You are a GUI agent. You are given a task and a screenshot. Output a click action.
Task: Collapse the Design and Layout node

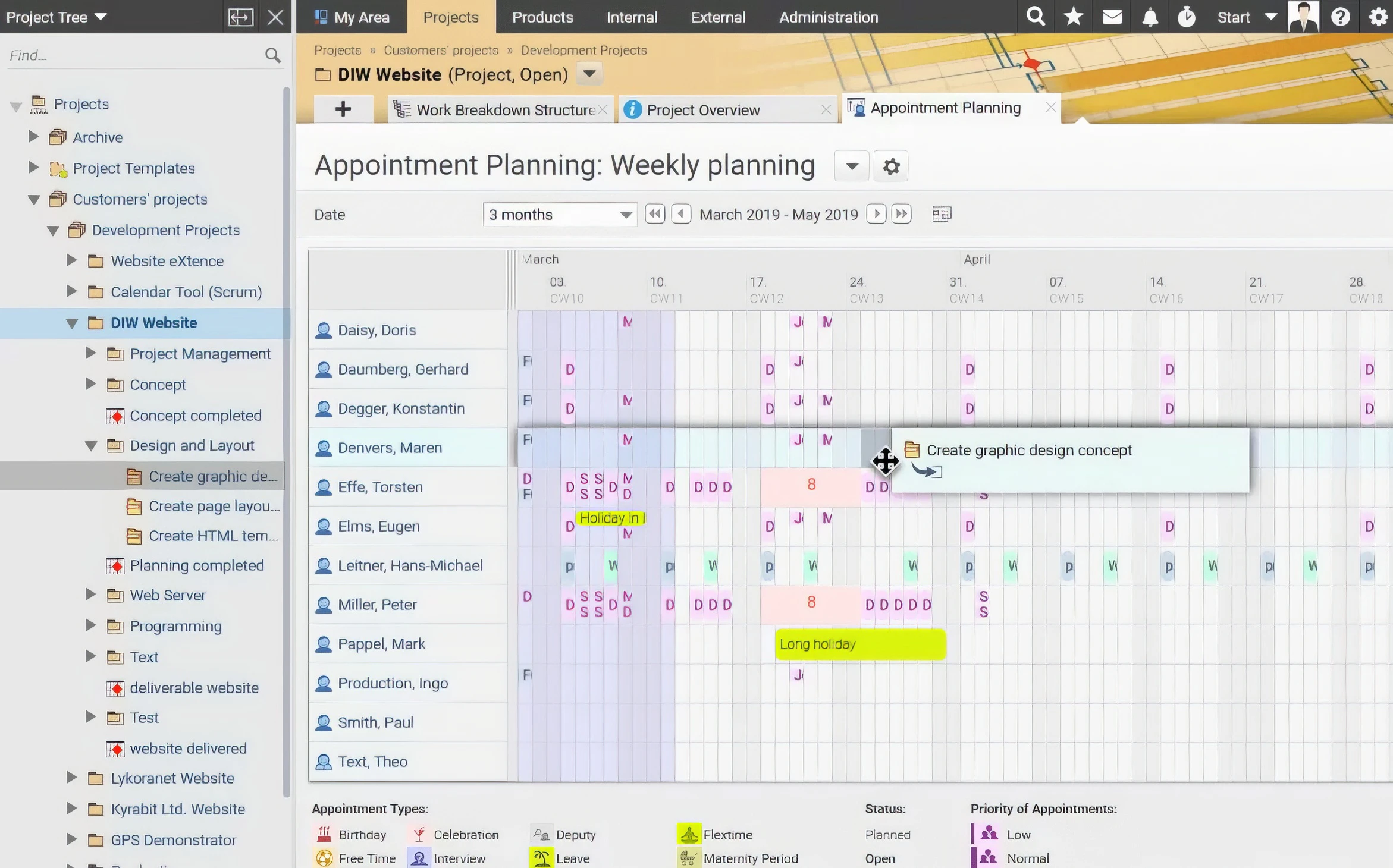click(x=91, y=446)
